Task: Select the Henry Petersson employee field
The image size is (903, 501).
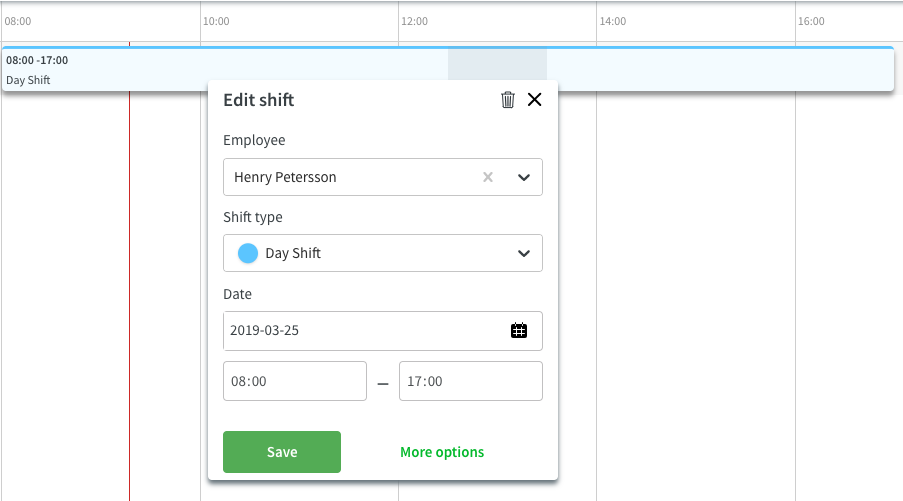Action: pyautogui.click(x=383, y=177)
